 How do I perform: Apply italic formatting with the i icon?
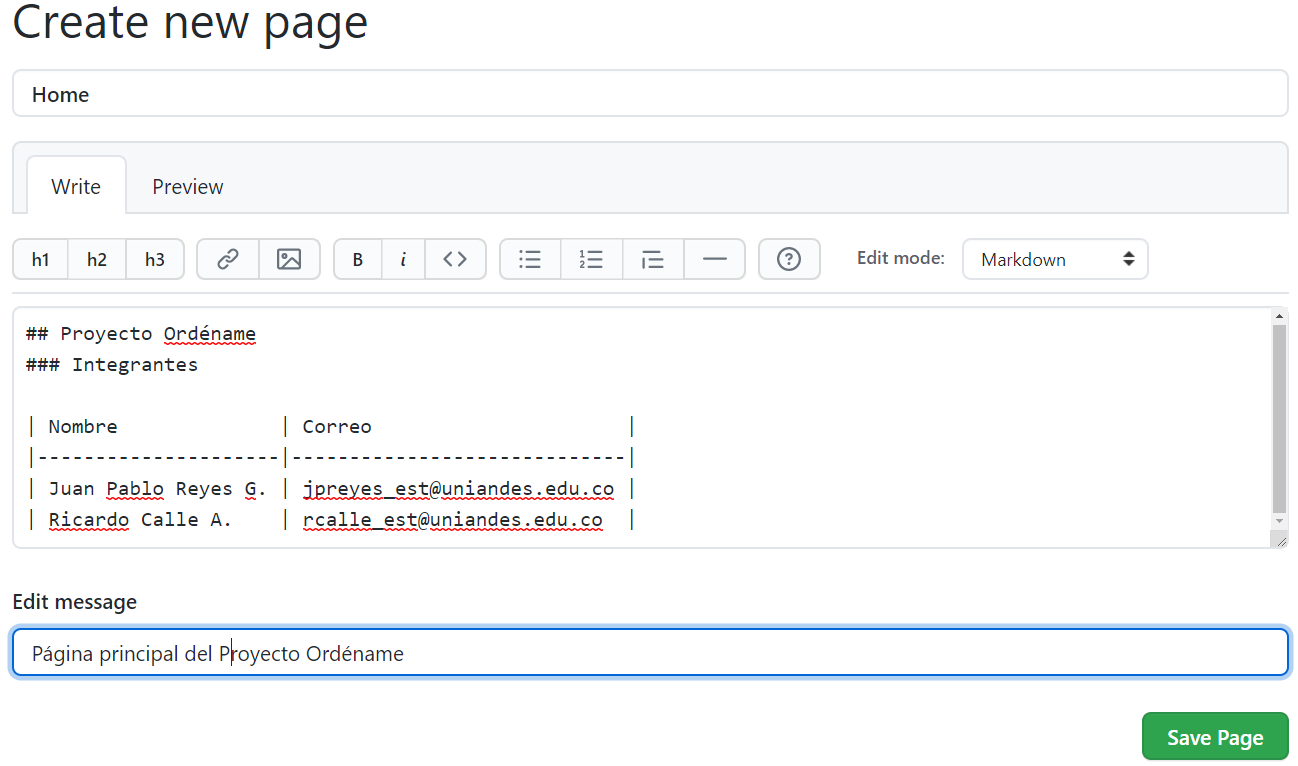pyautogui.click(x=403, y=259)
